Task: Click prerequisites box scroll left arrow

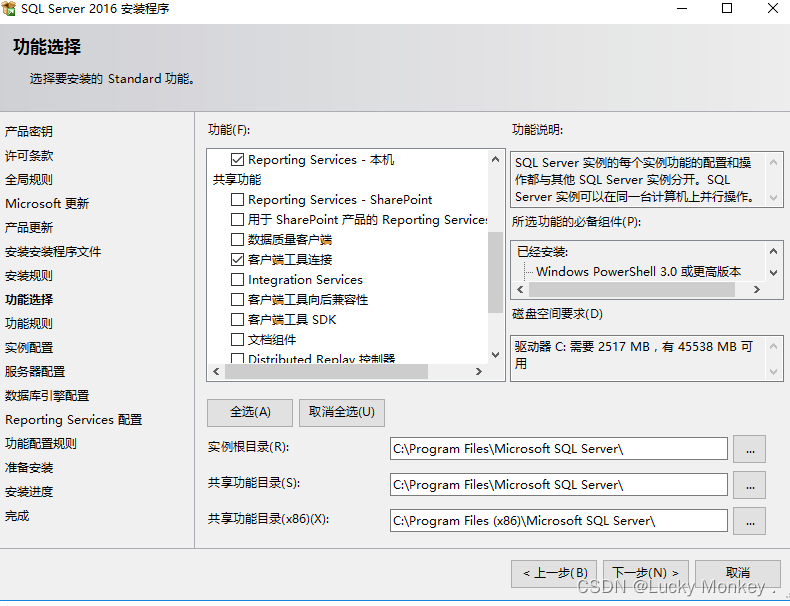Action: 520,290
